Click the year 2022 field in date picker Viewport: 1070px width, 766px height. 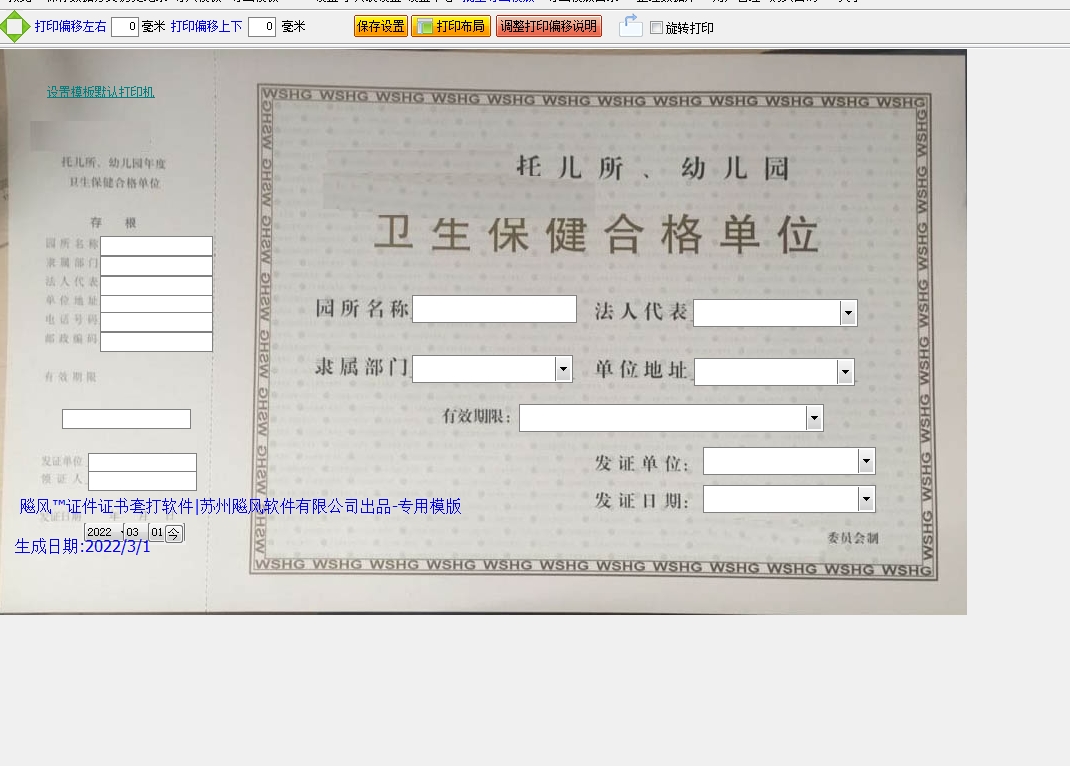point(99,533)
